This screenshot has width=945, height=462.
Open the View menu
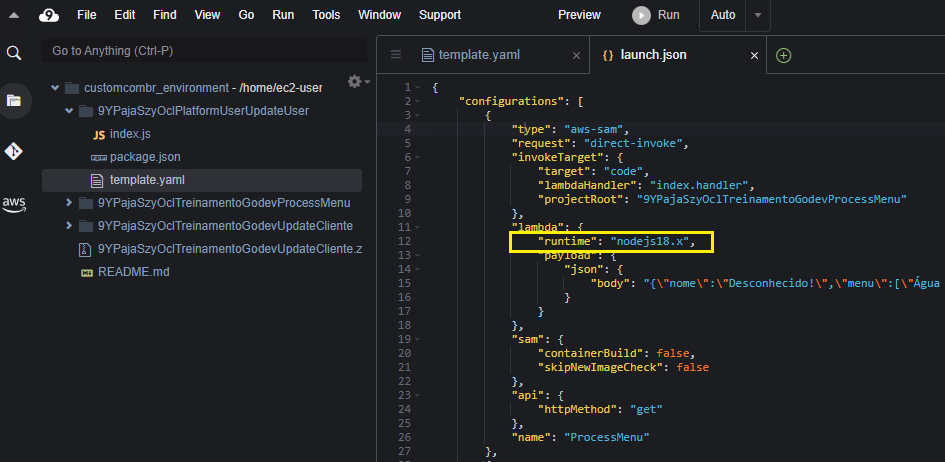207,15
